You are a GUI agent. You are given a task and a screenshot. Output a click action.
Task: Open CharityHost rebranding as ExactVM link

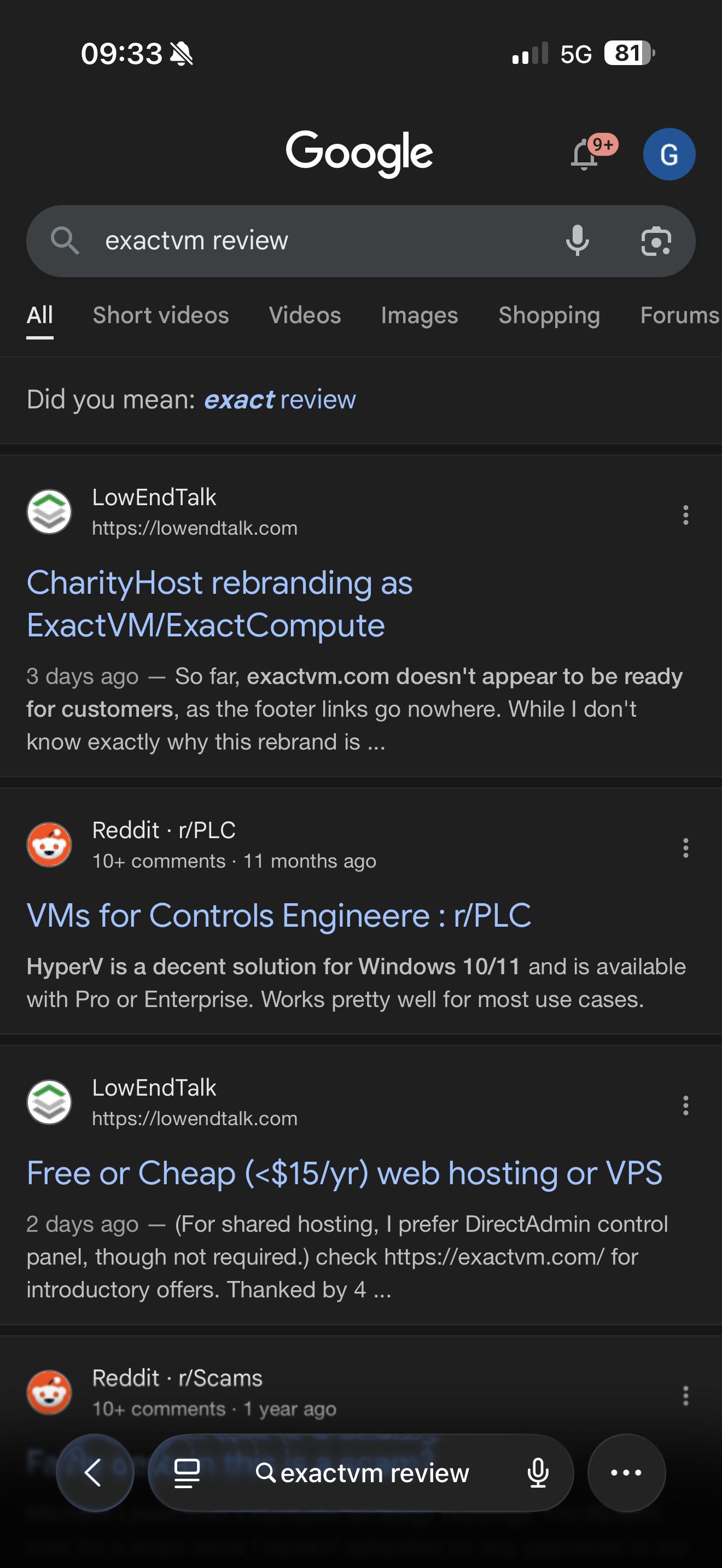(220, 604)
